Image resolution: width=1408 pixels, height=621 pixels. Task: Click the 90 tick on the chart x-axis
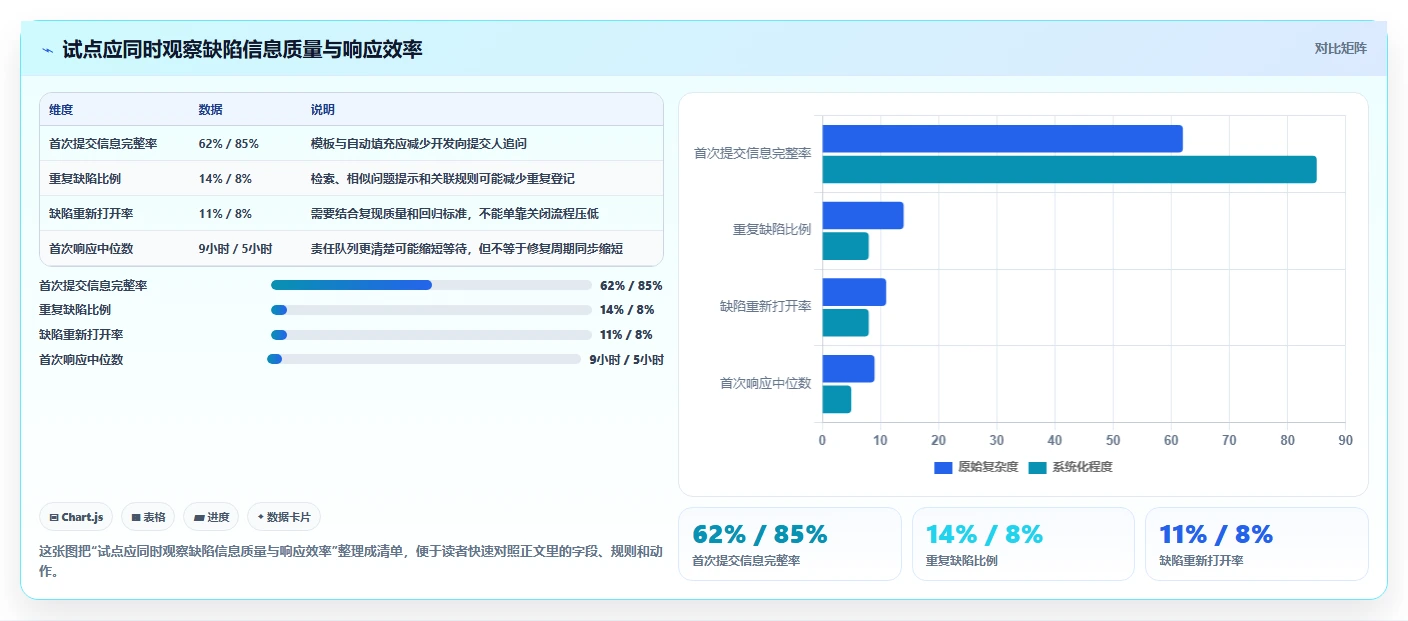tap(1345, 440)
